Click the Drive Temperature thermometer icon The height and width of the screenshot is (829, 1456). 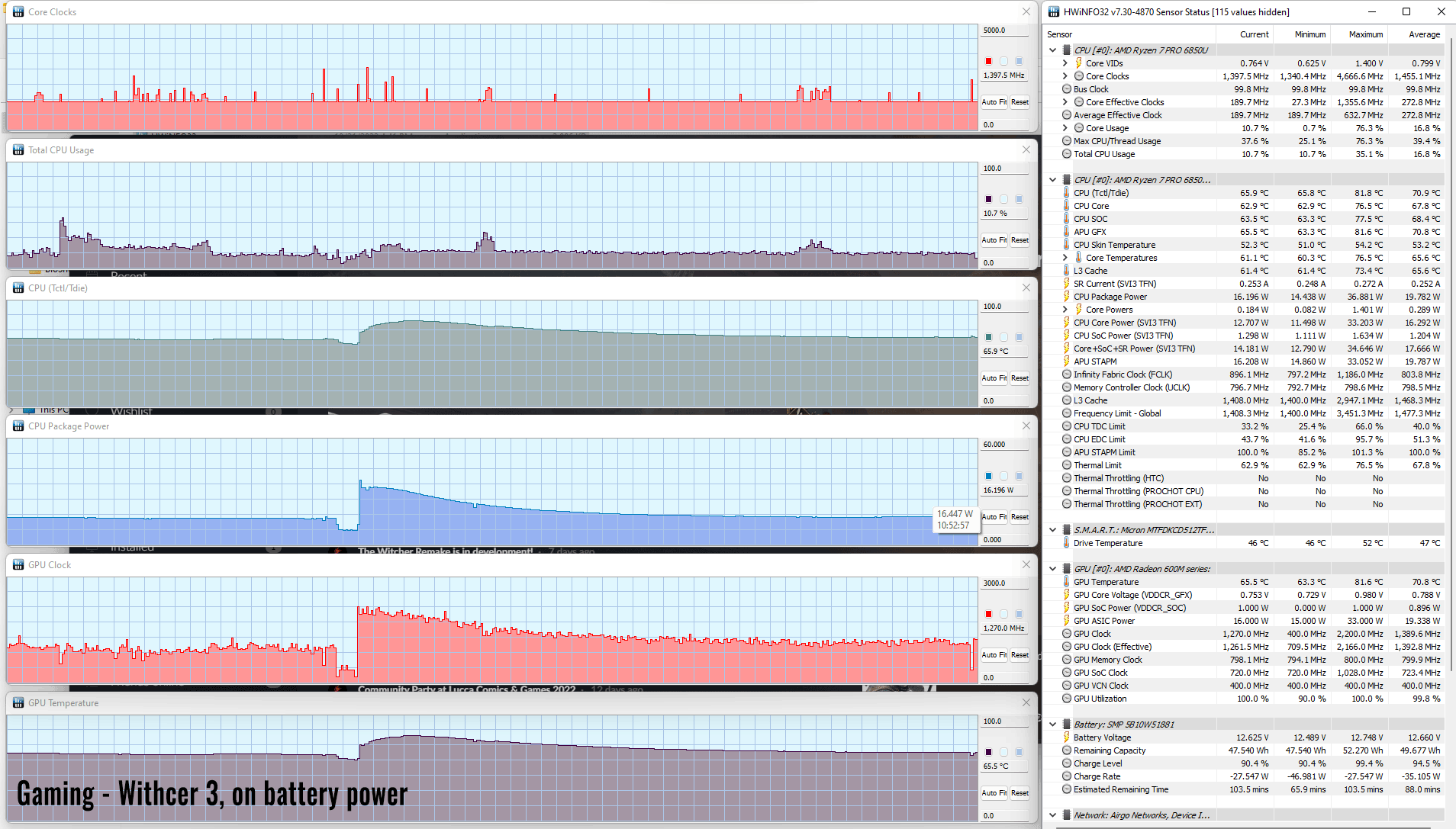pyautogui.click(x=1067, y=543)
